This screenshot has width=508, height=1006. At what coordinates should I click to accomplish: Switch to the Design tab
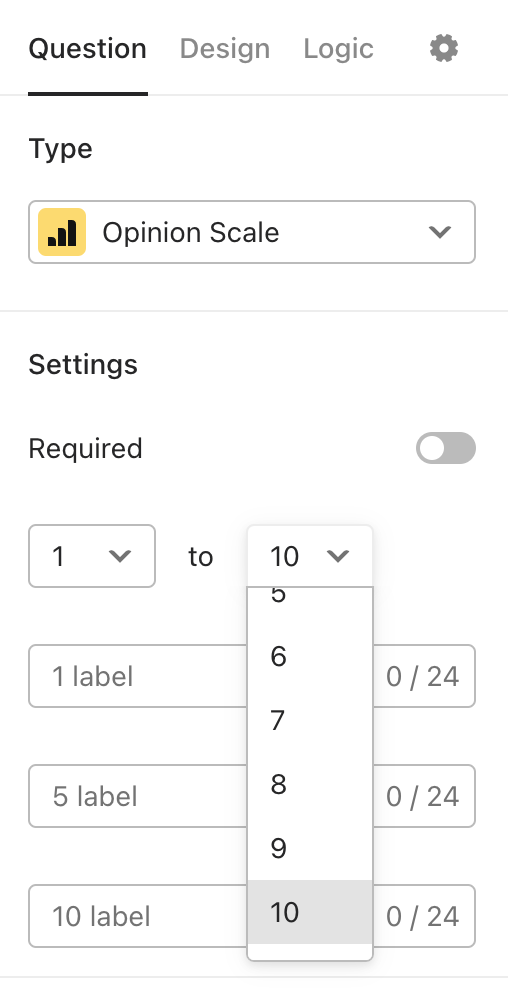click(224, 49)
